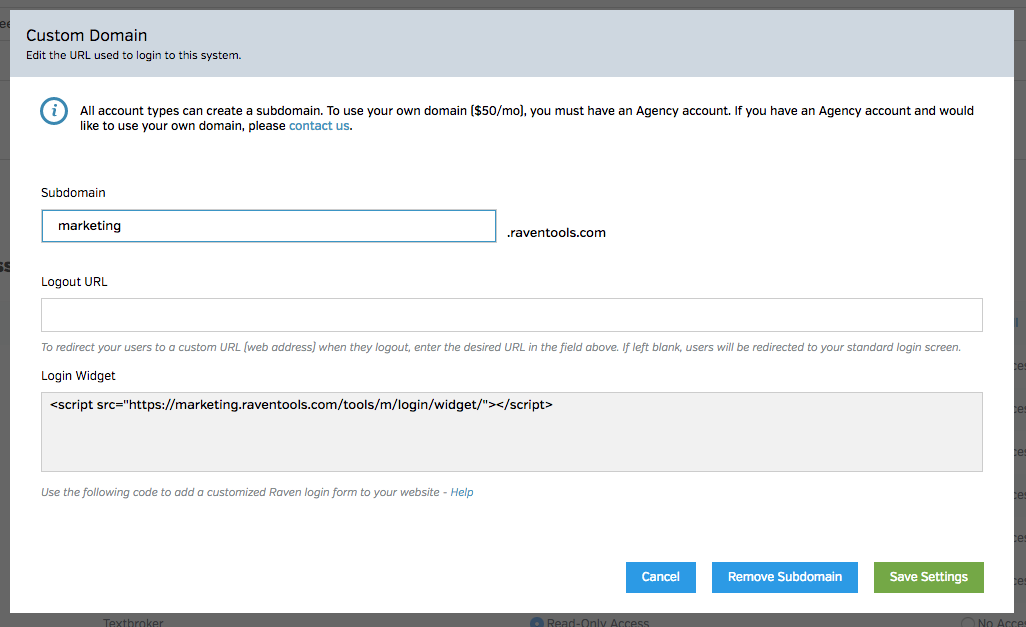Focus the Subdomain field containing 'marketing'
Viewport: 1026px width, 627px height.
[x=268, y=226]
